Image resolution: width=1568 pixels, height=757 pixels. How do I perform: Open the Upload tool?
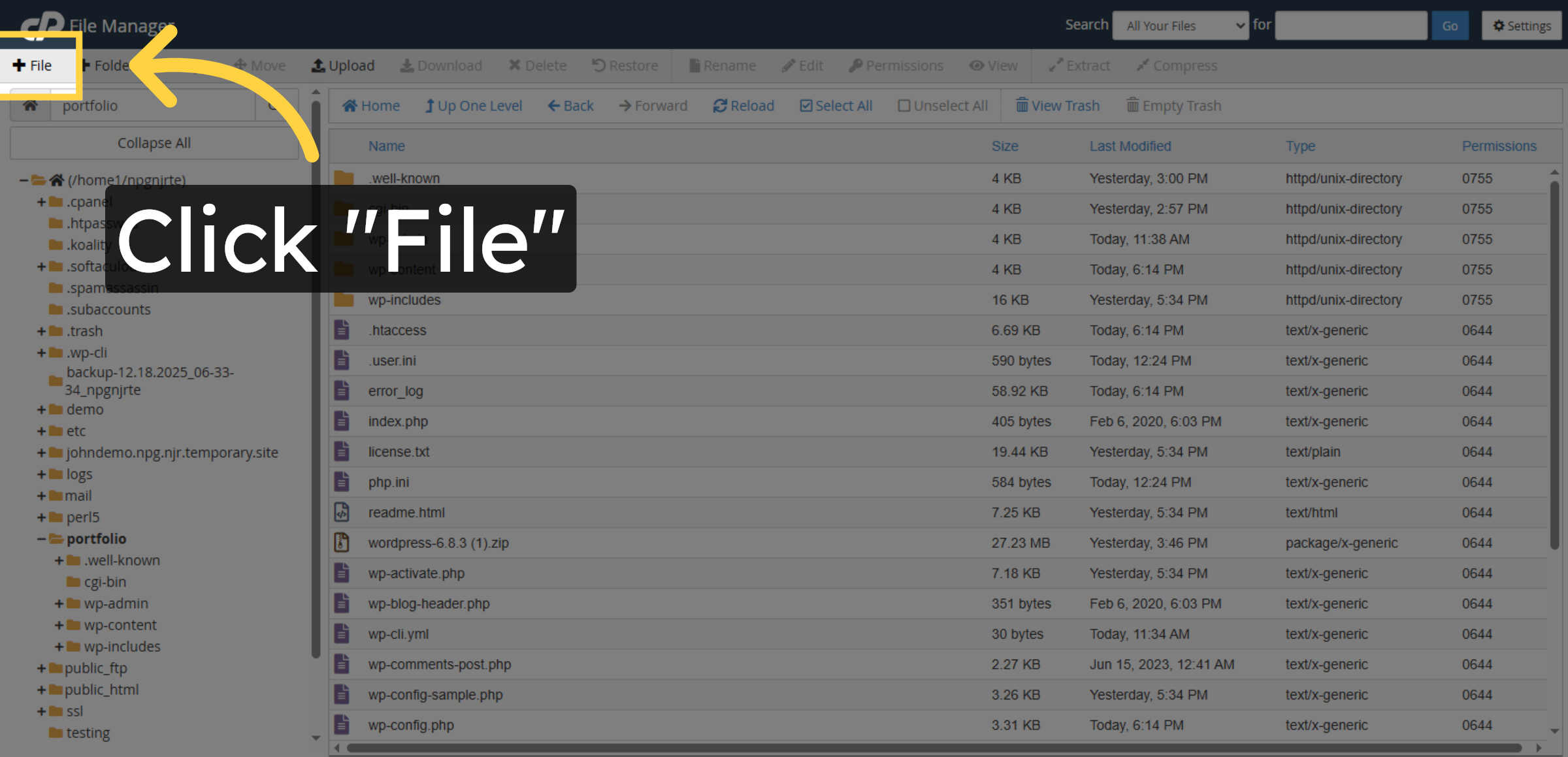pyautogui.click(x=343, y=65)
